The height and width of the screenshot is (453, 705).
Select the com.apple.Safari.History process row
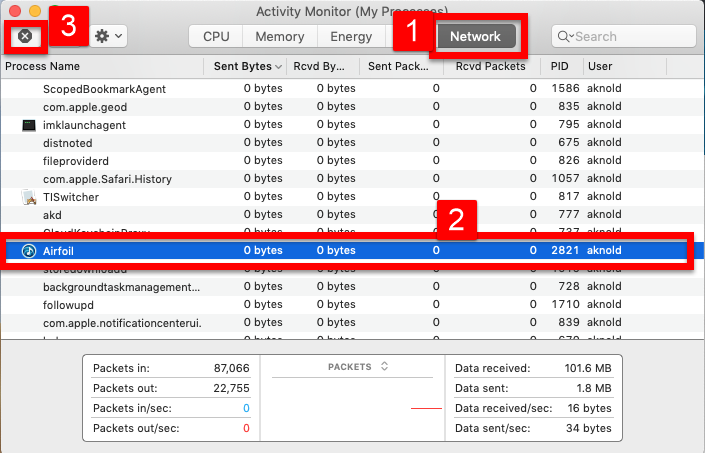coord(107,179)
